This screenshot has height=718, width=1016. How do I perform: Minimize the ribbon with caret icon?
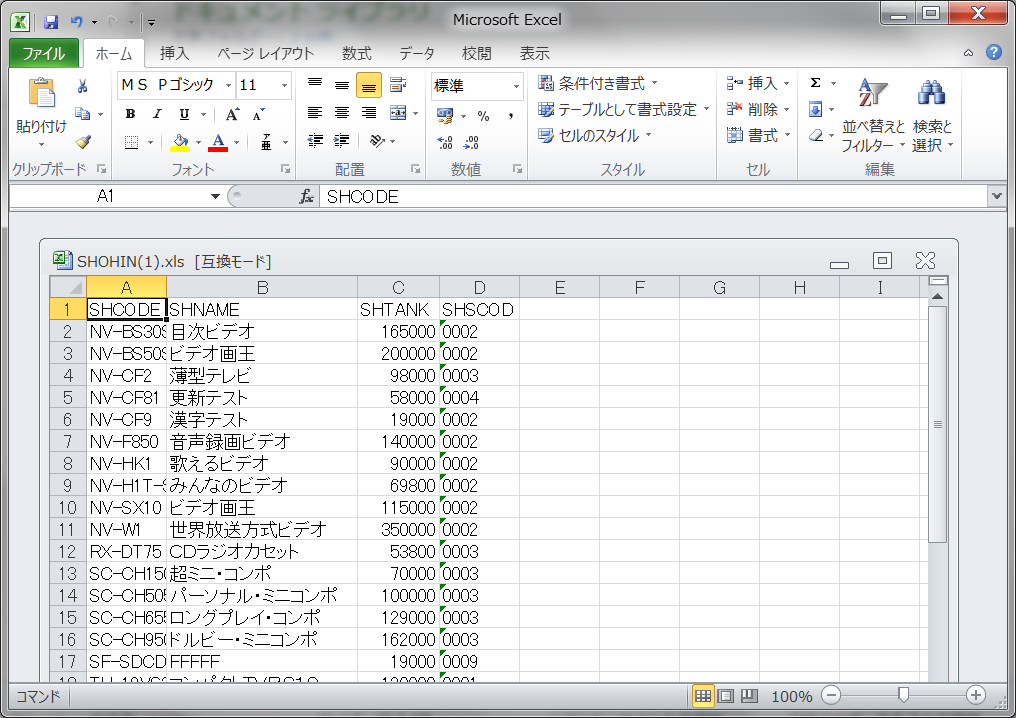[x=968, y=53]
